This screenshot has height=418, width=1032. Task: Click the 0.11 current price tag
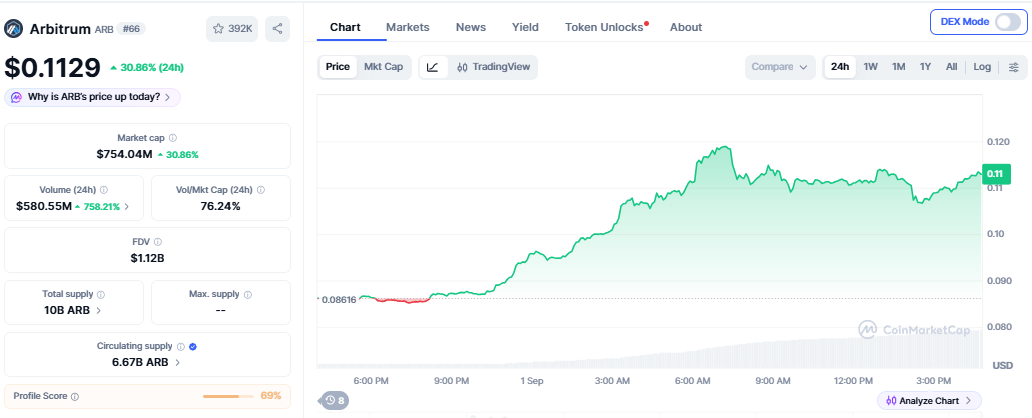[x=994, y=174]
